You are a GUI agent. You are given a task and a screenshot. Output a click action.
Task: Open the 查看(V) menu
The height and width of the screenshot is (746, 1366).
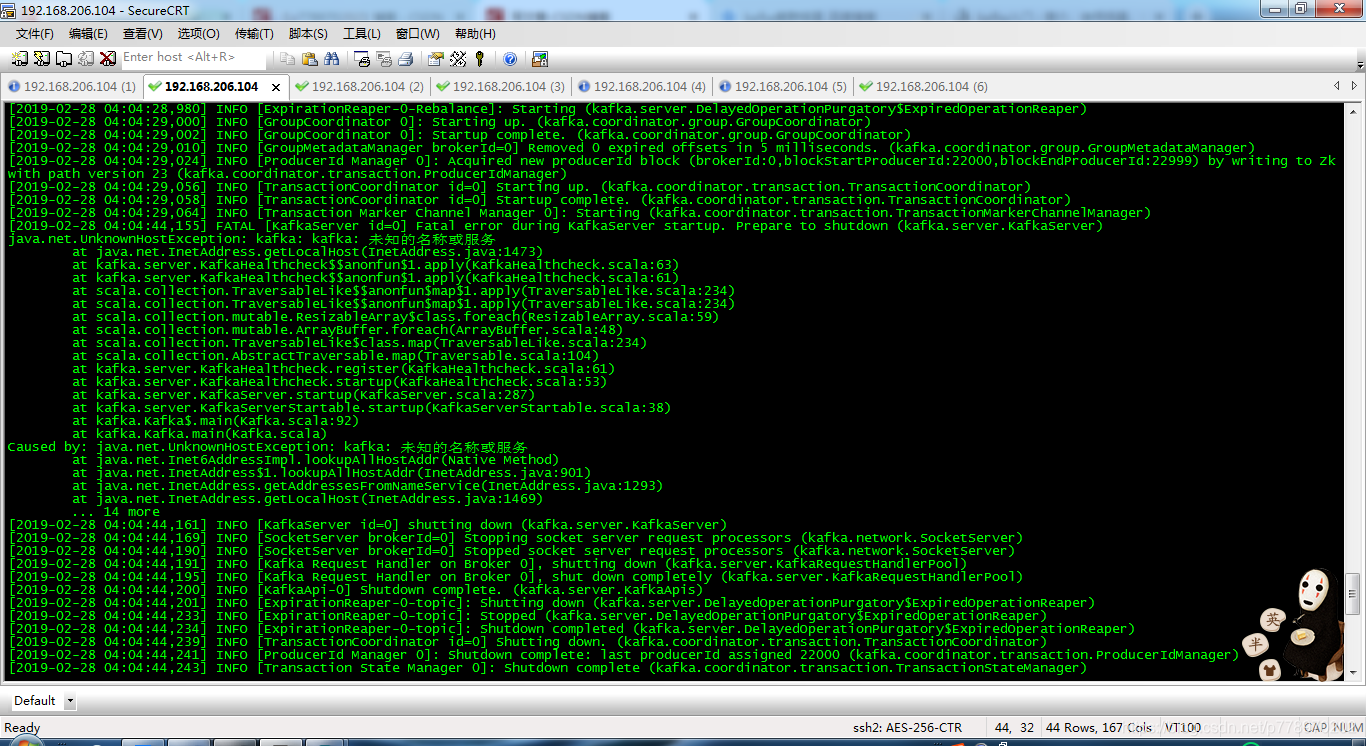coord(143,34)
